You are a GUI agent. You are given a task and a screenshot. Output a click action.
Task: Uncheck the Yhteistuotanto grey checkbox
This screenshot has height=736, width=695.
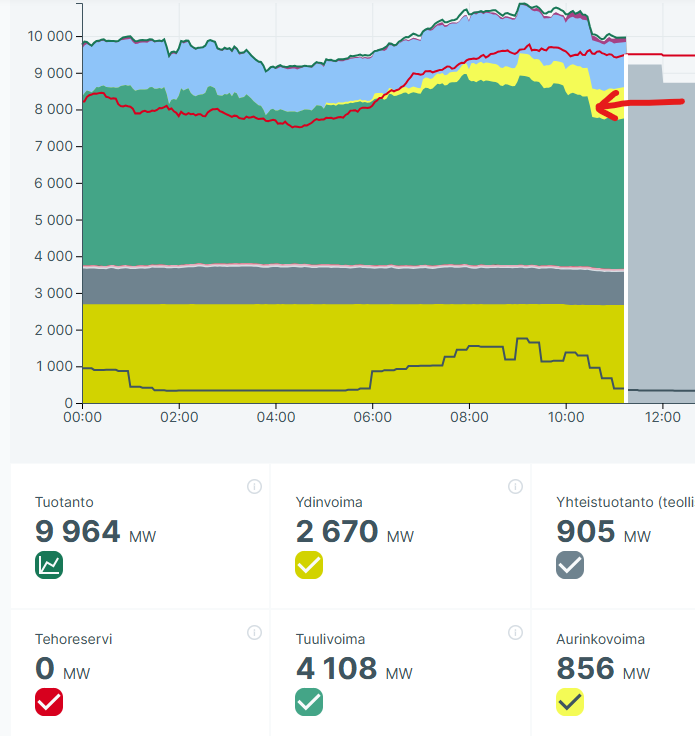(570, 565)
